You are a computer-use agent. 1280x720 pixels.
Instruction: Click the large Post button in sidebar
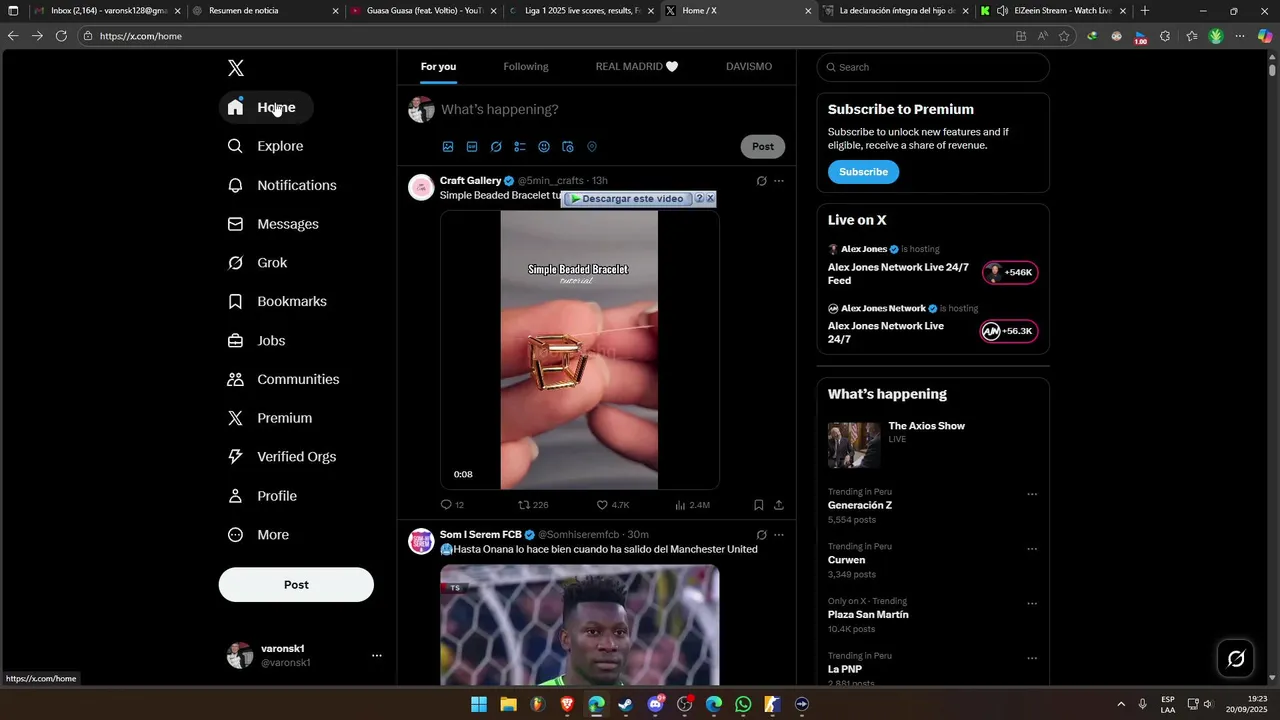click(296, 585)
